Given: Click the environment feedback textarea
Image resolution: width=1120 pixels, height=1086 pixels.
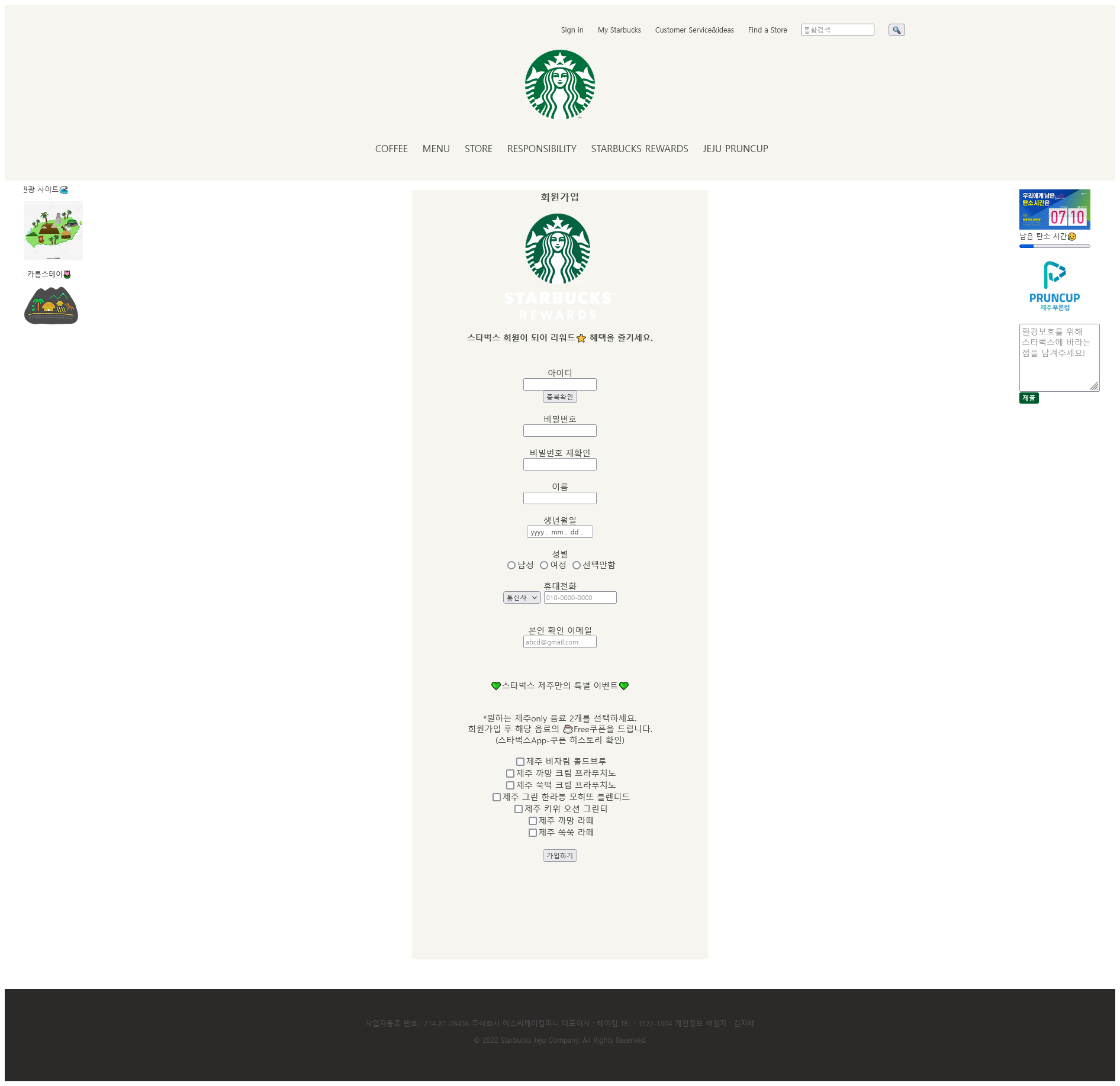Looking at the screenshot, I should click(x=1059, y=357).
